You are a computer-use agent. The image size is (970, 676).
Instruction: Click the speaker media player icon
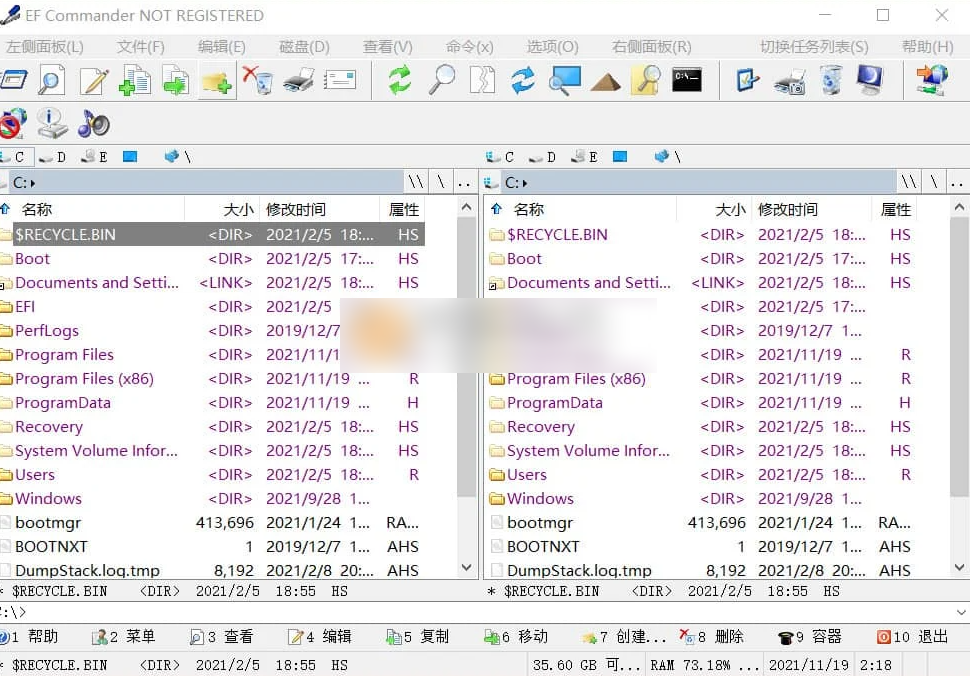pyautogui.click(x=93, y=123)
